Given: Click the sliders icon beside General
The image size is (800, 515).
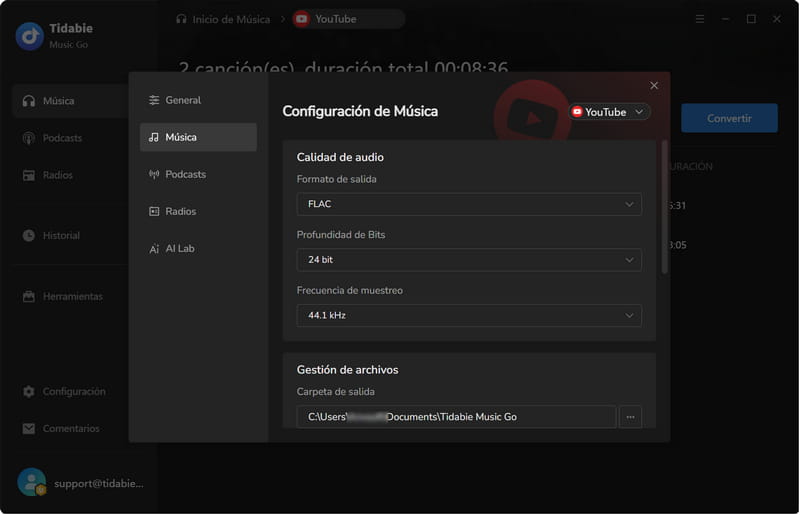Looking at the screenshot, I should tap(154, 100).
